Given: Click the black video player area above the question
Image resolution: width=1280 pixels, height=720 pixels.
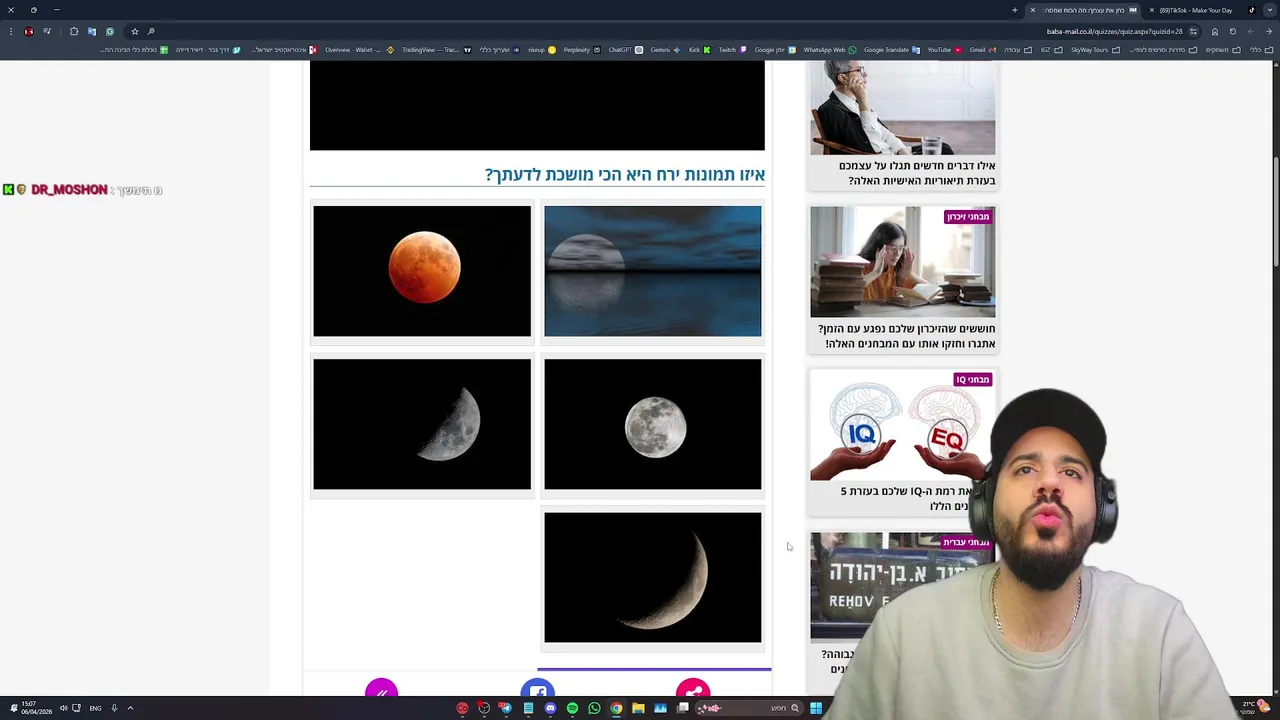Looking at the screenshot, I should coord(537,105).
